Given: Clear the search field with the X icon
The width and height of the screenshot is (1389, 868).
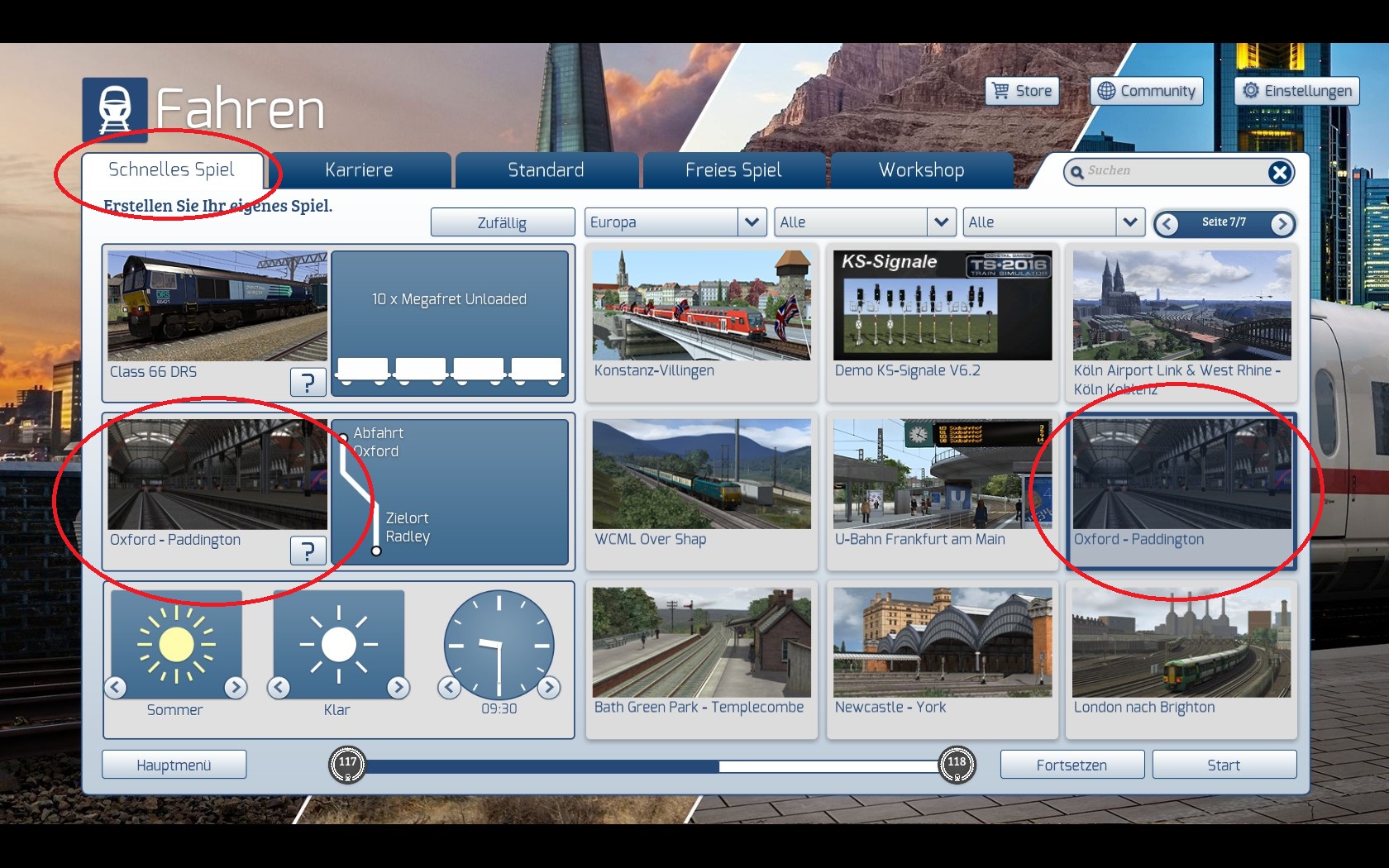Looking at the screenshot, I should (x=1280, y=172).
